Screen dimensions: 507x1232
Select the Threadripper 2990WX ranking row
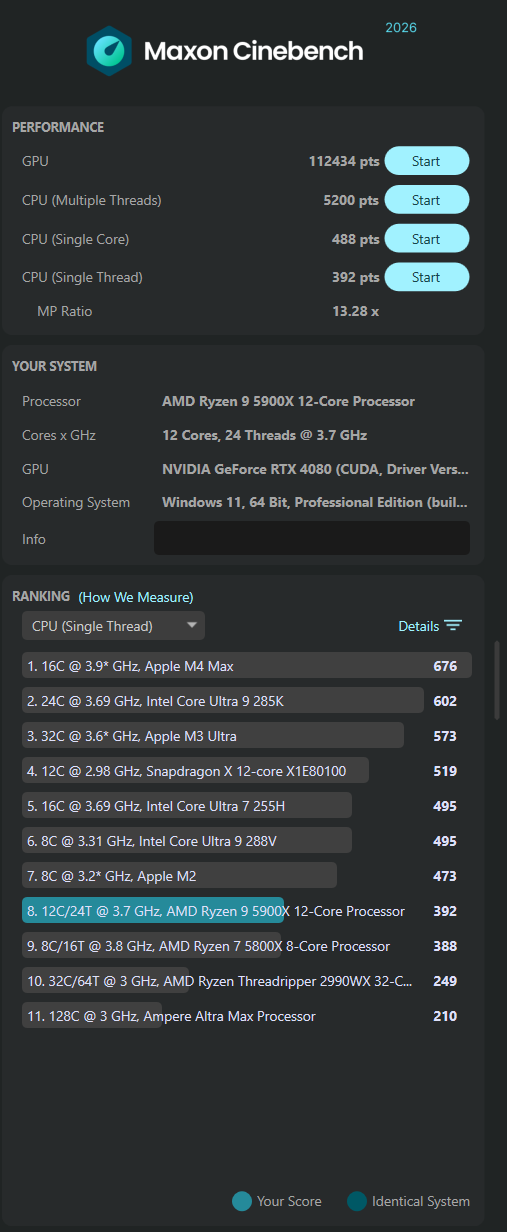[246, 981]
